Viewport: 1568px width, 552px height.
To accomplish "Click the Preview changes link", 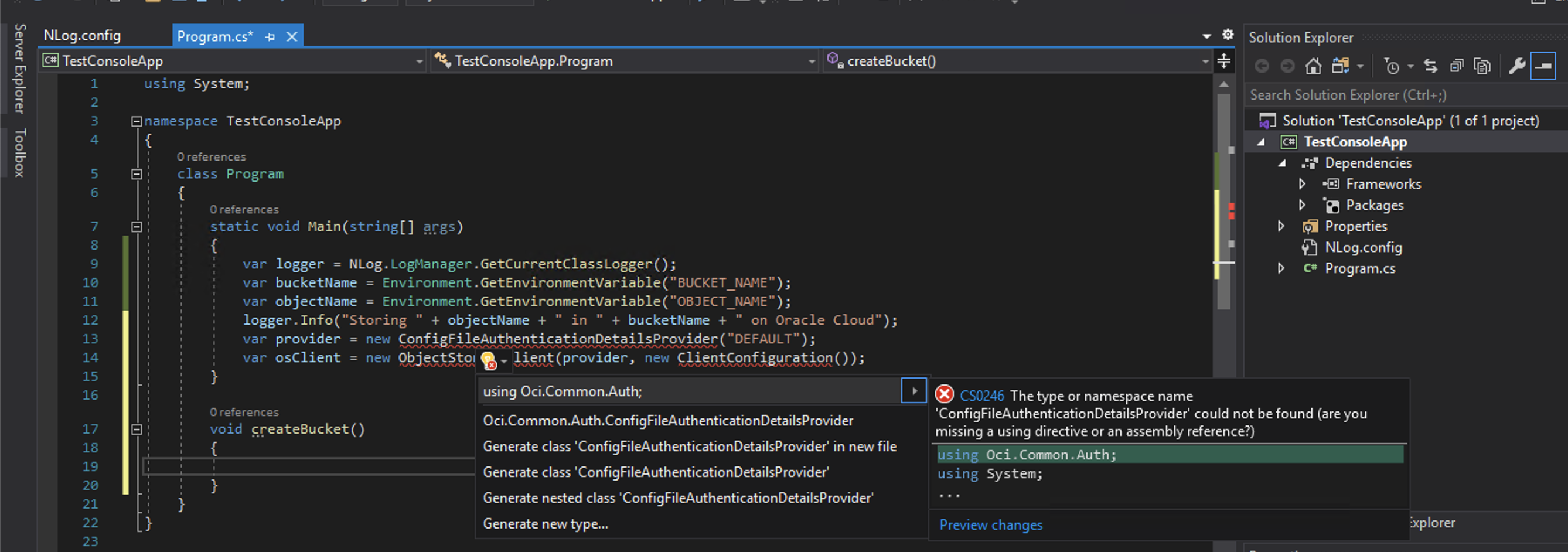I will coord(990,524).
